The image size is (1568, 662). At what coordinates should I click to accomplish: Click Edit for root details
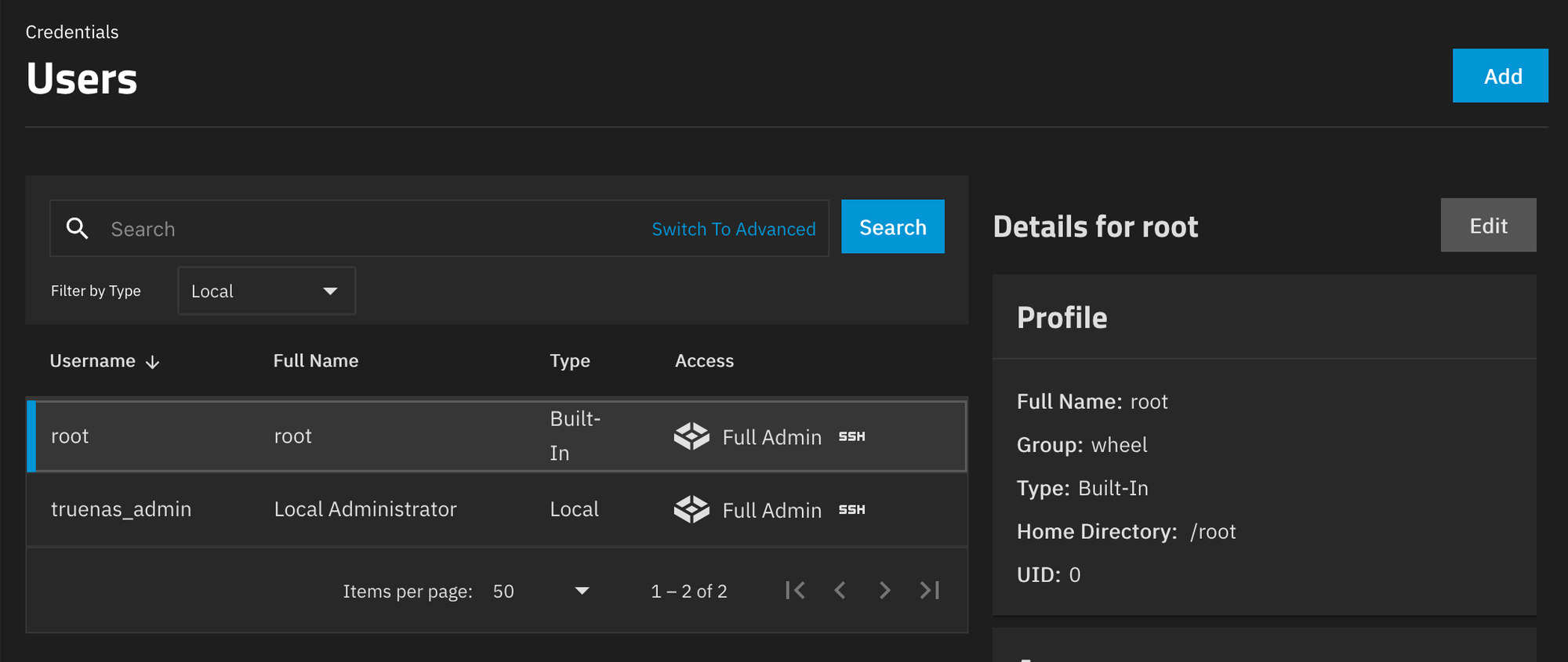[1488, 226]
